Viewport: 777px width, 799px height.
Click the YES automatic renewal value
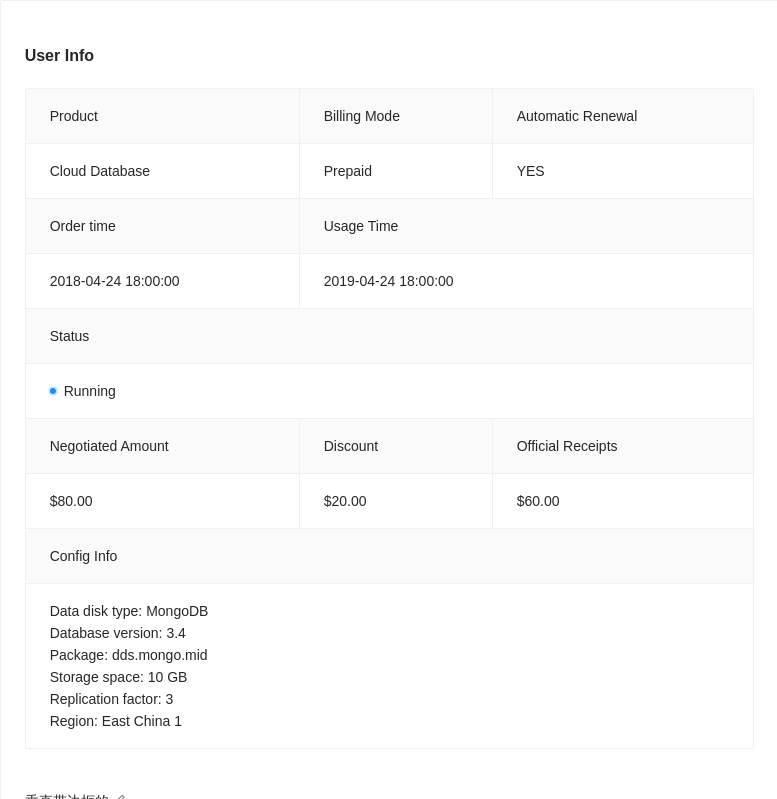click(530, 171)
